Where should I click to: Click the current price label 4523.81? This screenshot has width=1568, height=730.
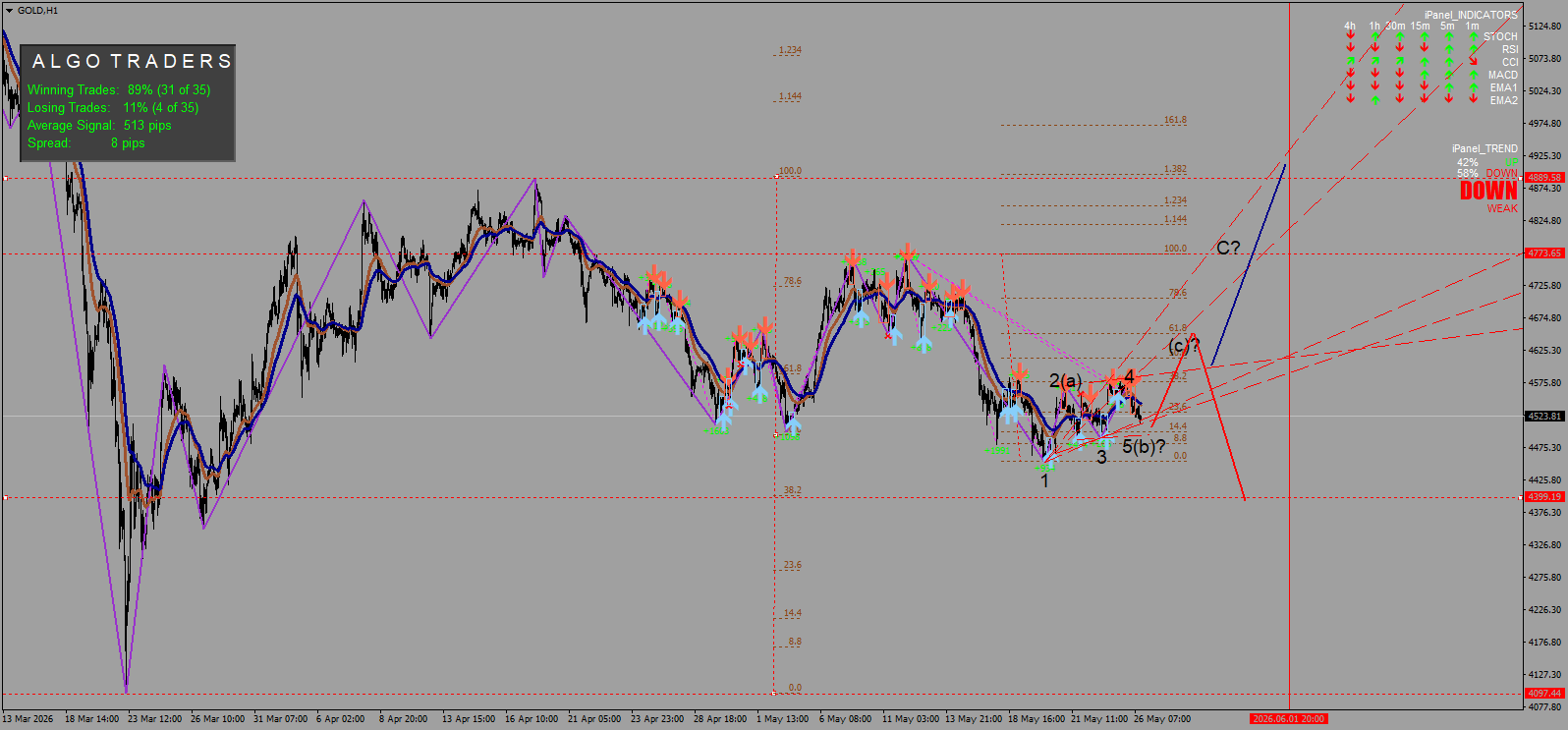pyautogui.click(x=1544, y=417)
